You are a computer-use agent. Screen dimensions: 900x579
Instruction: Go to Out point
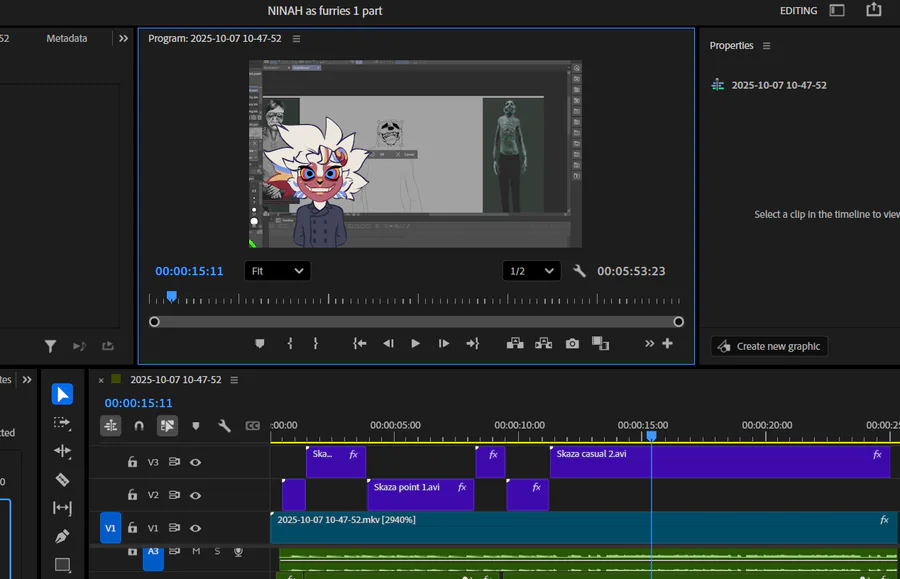pos(472,344)
